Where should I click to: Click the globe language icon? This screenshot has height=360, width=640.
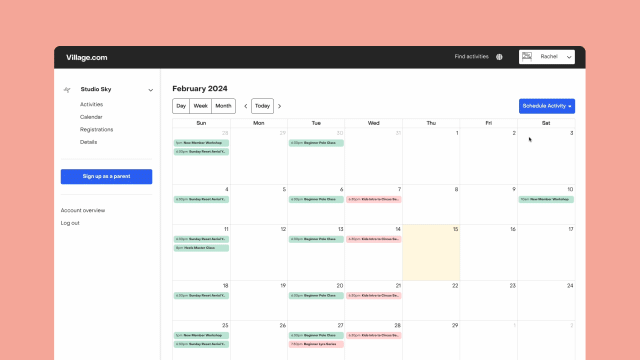tap(499, 57)
